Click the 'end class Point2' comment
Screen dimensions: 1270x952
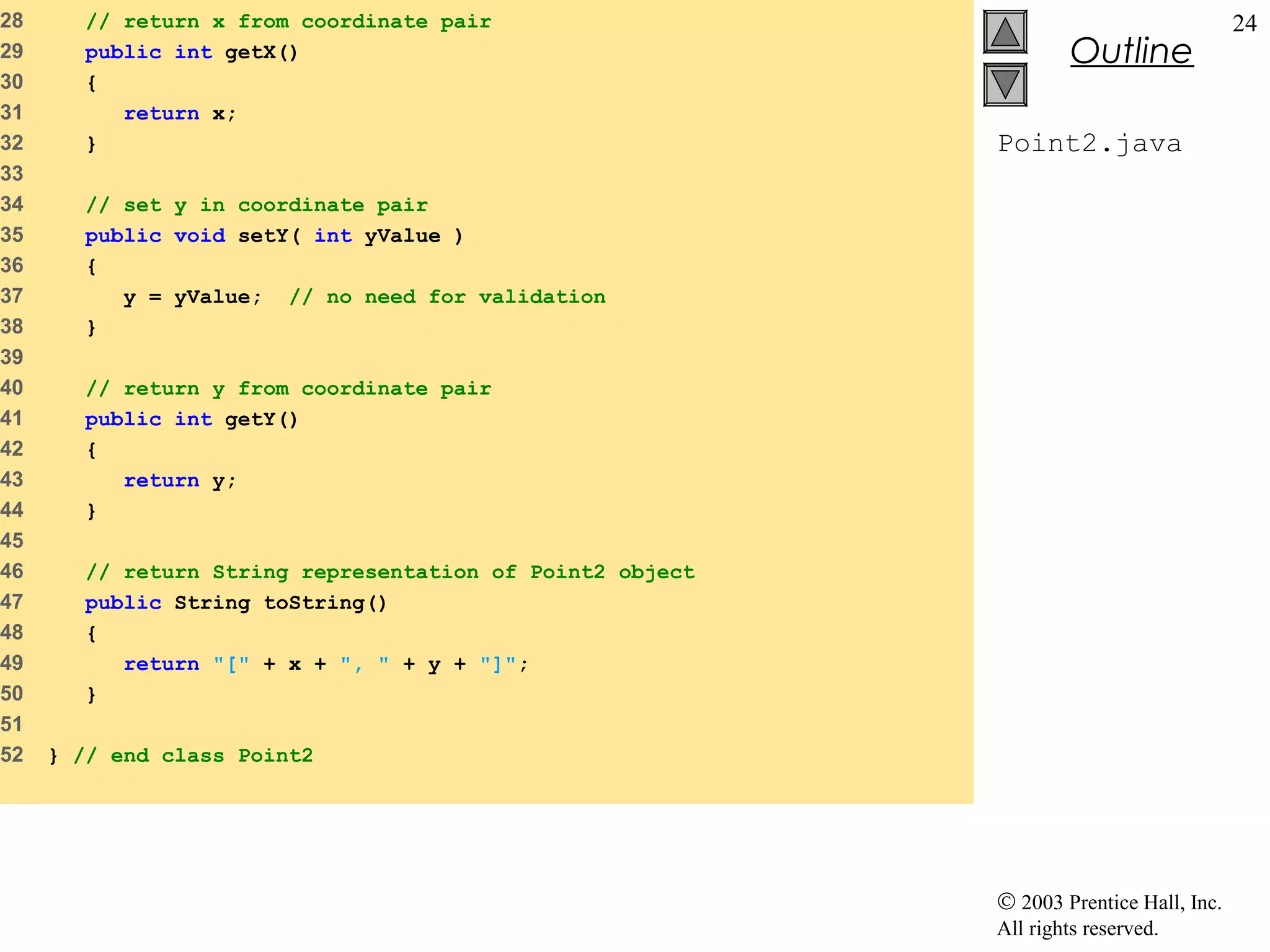click(193, 756)
